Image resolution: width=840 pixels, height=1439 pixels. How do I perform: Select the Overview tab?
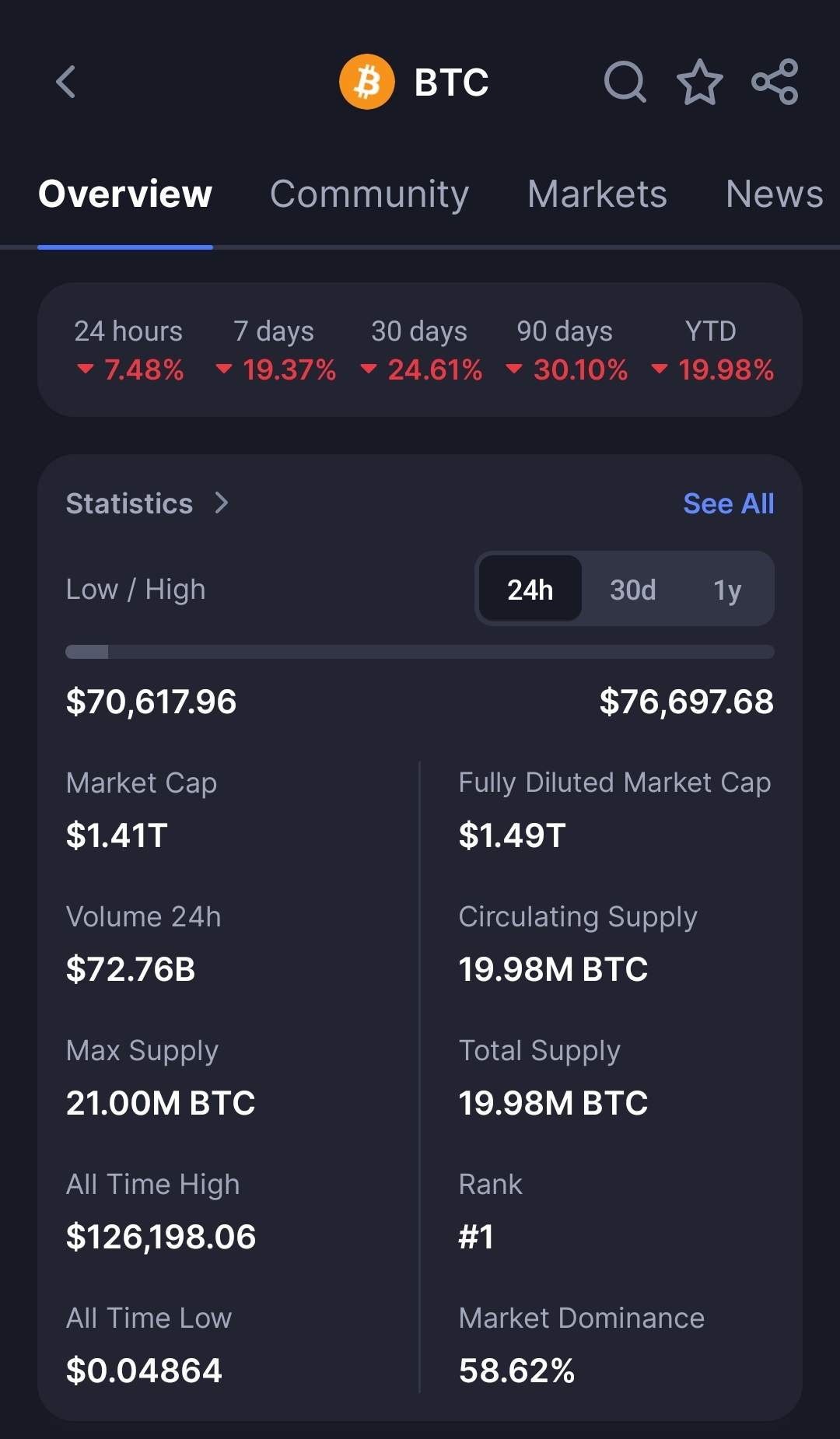[x=125, y=194]
